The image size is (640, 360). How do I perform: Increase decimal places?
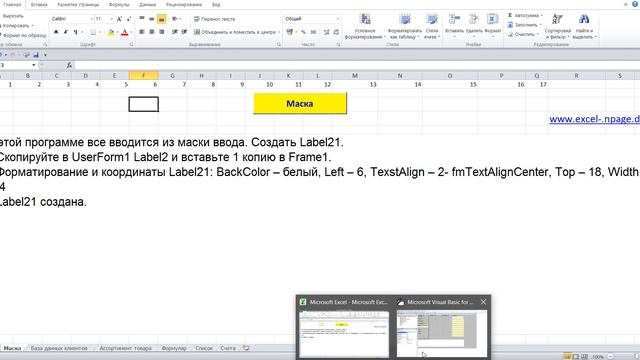pyautogui.click(x=326, y=32)
